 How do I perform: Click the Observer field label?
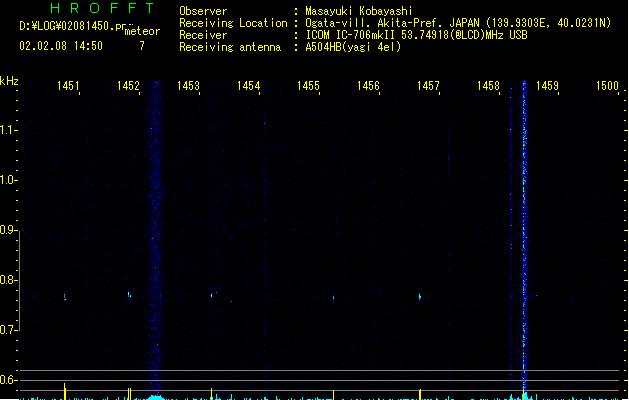point(203,11)
